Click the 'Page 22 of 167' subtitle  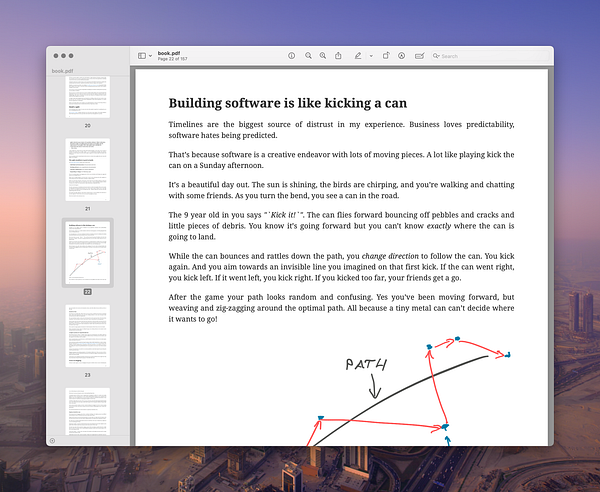coord(173,59)
